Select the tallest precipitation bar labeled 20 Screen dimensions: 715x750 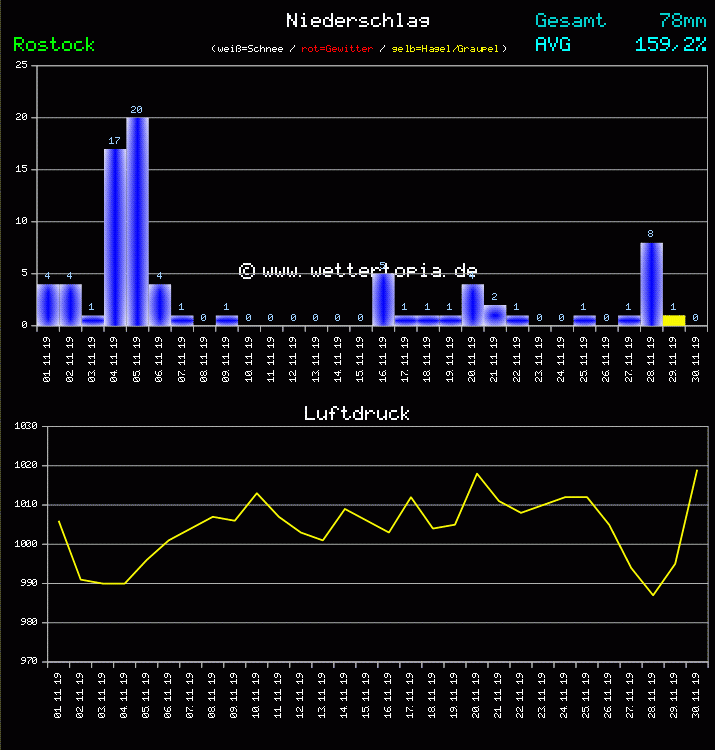coord(137,220)
